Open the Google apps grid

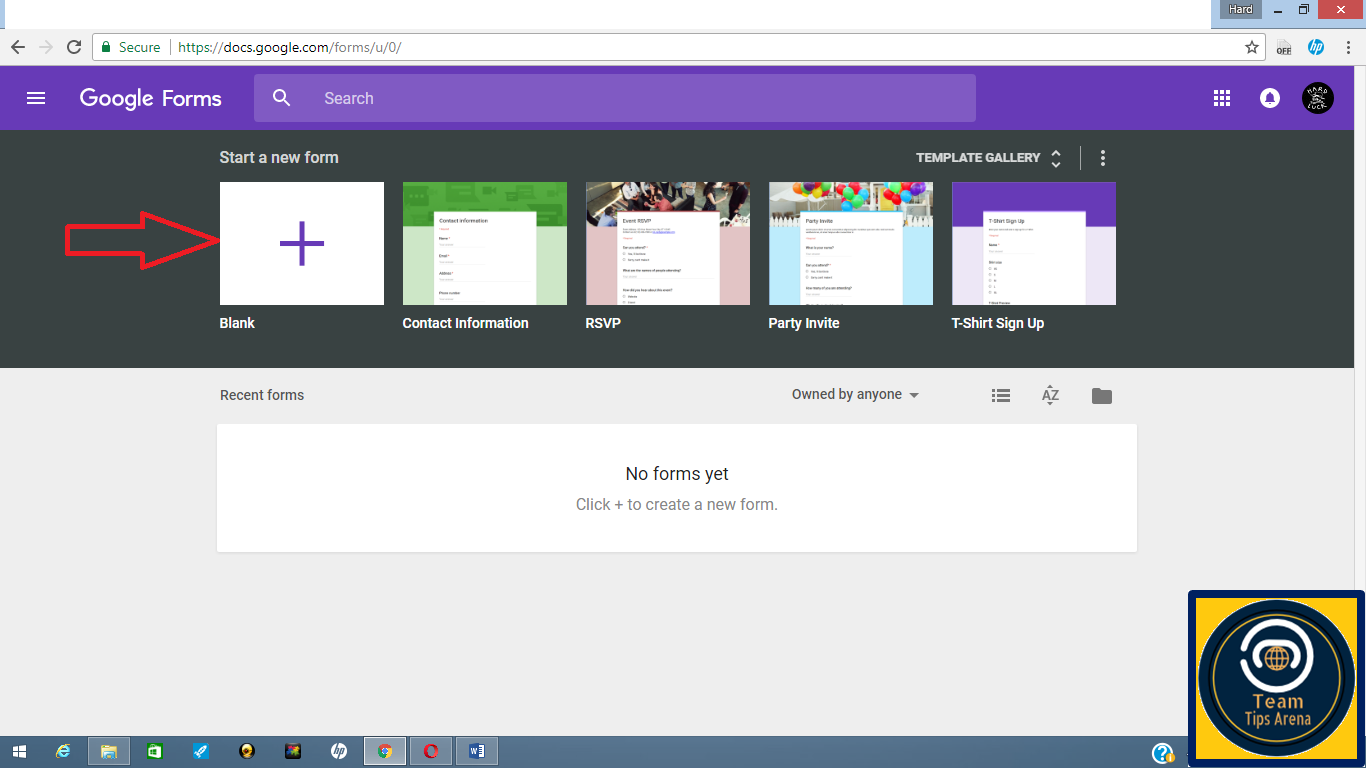(1221, 98)
